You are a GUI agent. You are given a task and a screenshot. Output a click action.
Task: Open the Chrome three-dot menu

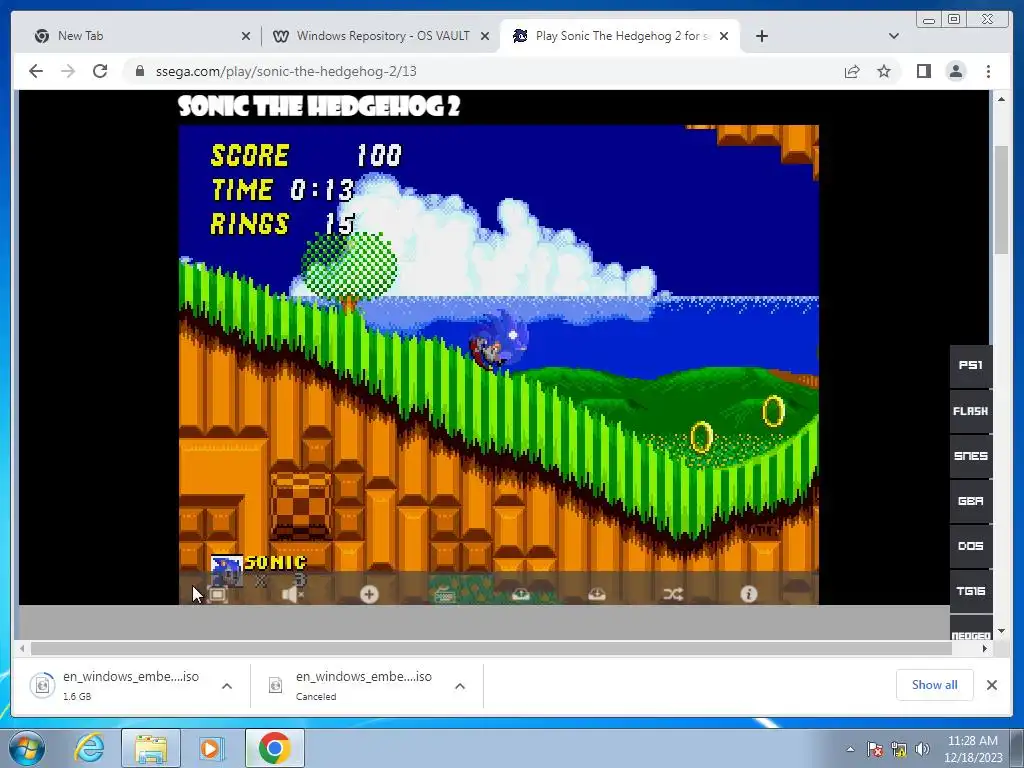[988, 71]
